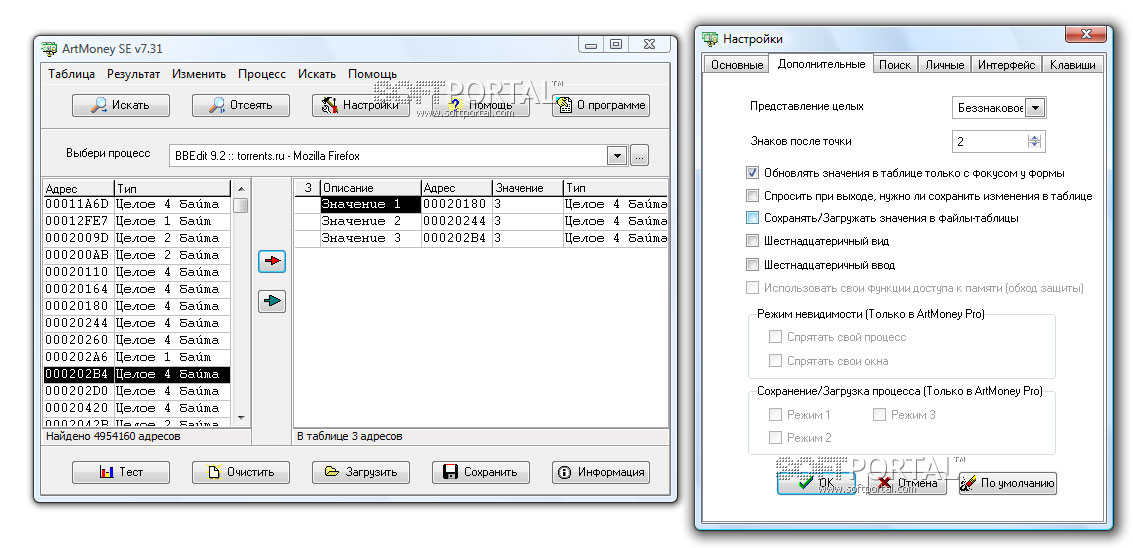Screen dimensions: 1133x548
Task: Select the Значение 2 table row
Action: point(481,221)
